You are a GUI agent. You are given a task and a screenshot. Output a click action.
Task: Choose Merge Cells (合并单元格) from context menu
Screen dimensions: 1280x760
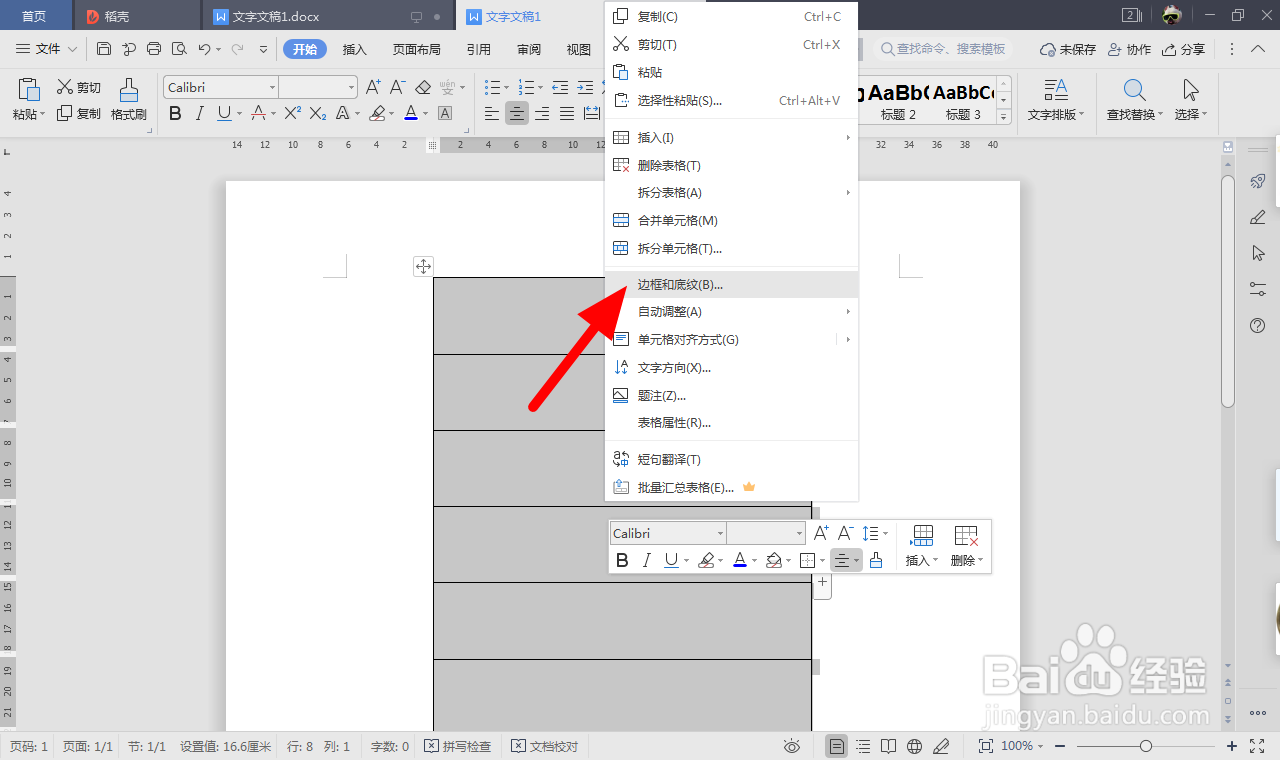pyautogui.click(x=732, y=220)
